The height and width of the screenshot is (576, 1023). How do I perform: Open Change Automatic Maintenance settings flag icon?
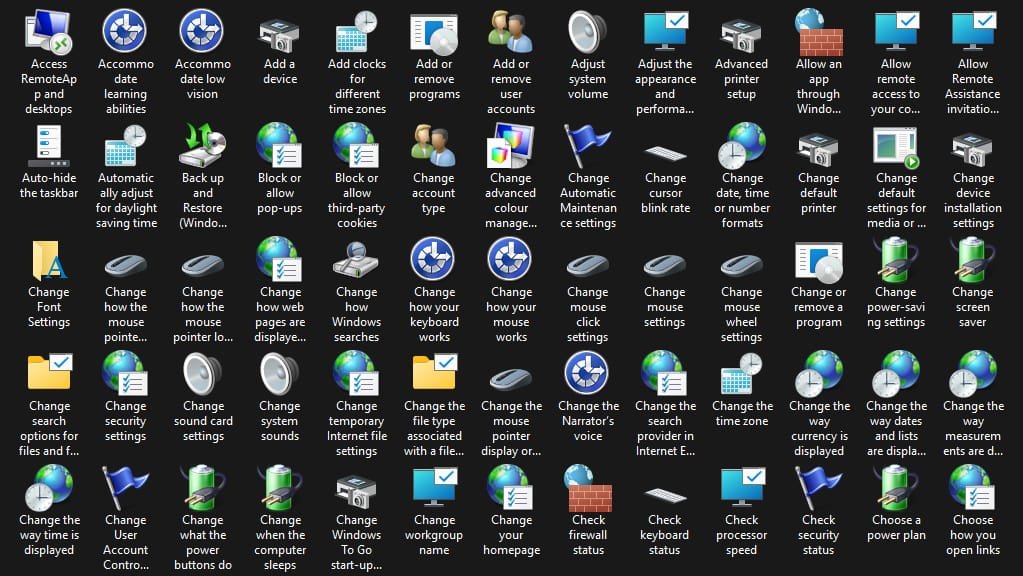(x=587, y=147)
